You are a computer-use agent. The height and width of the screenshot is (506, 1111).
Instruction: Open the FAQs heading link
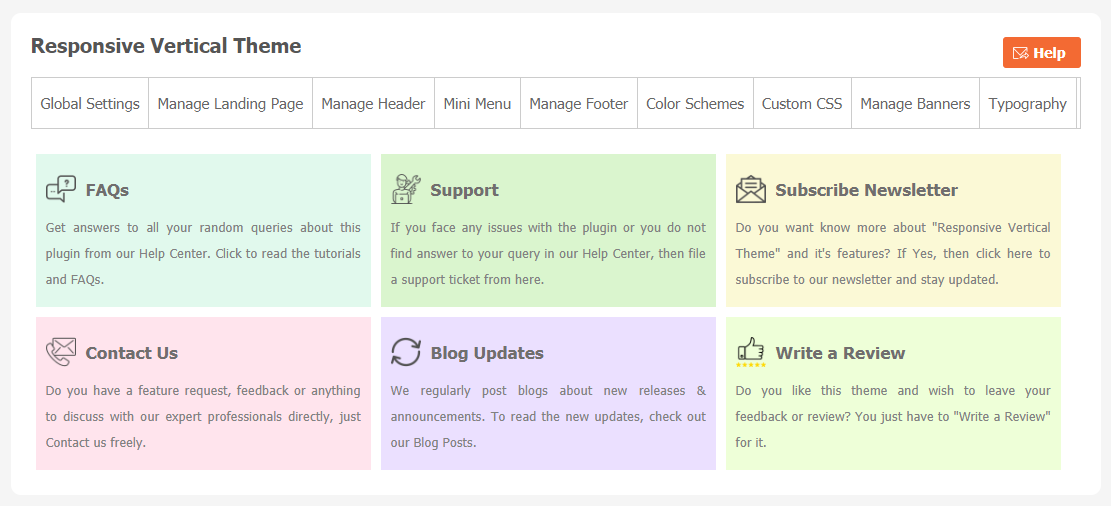coord(107,190)
